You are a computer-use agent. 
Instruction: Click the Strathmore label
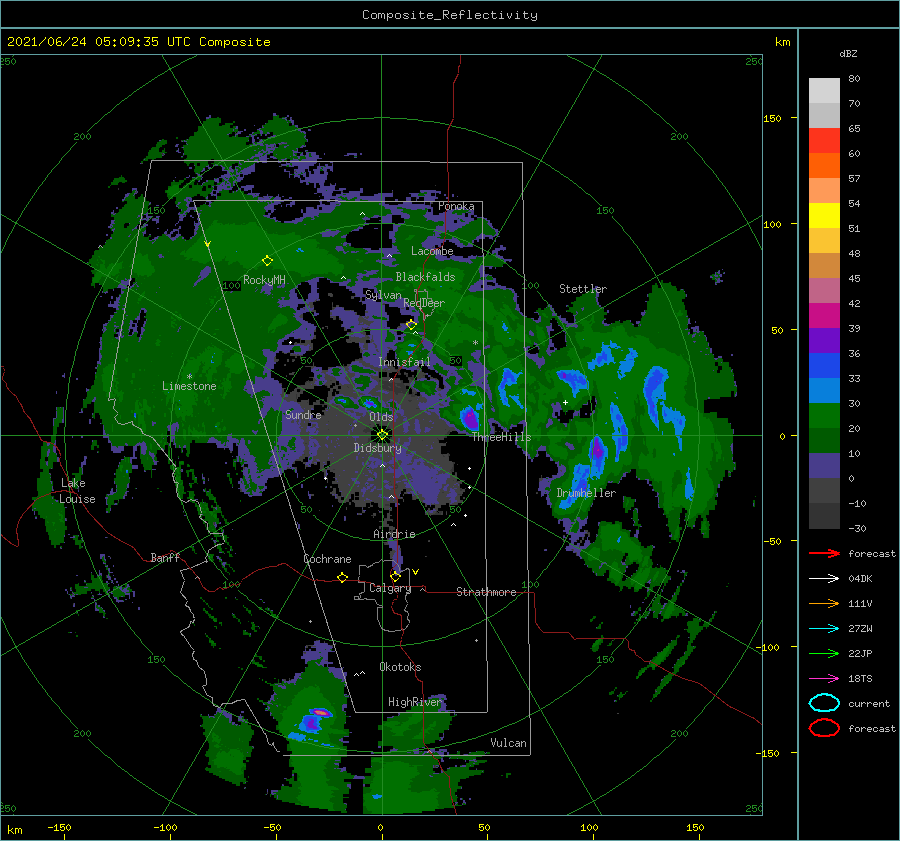pyautogui.click(x=486, y=592)
